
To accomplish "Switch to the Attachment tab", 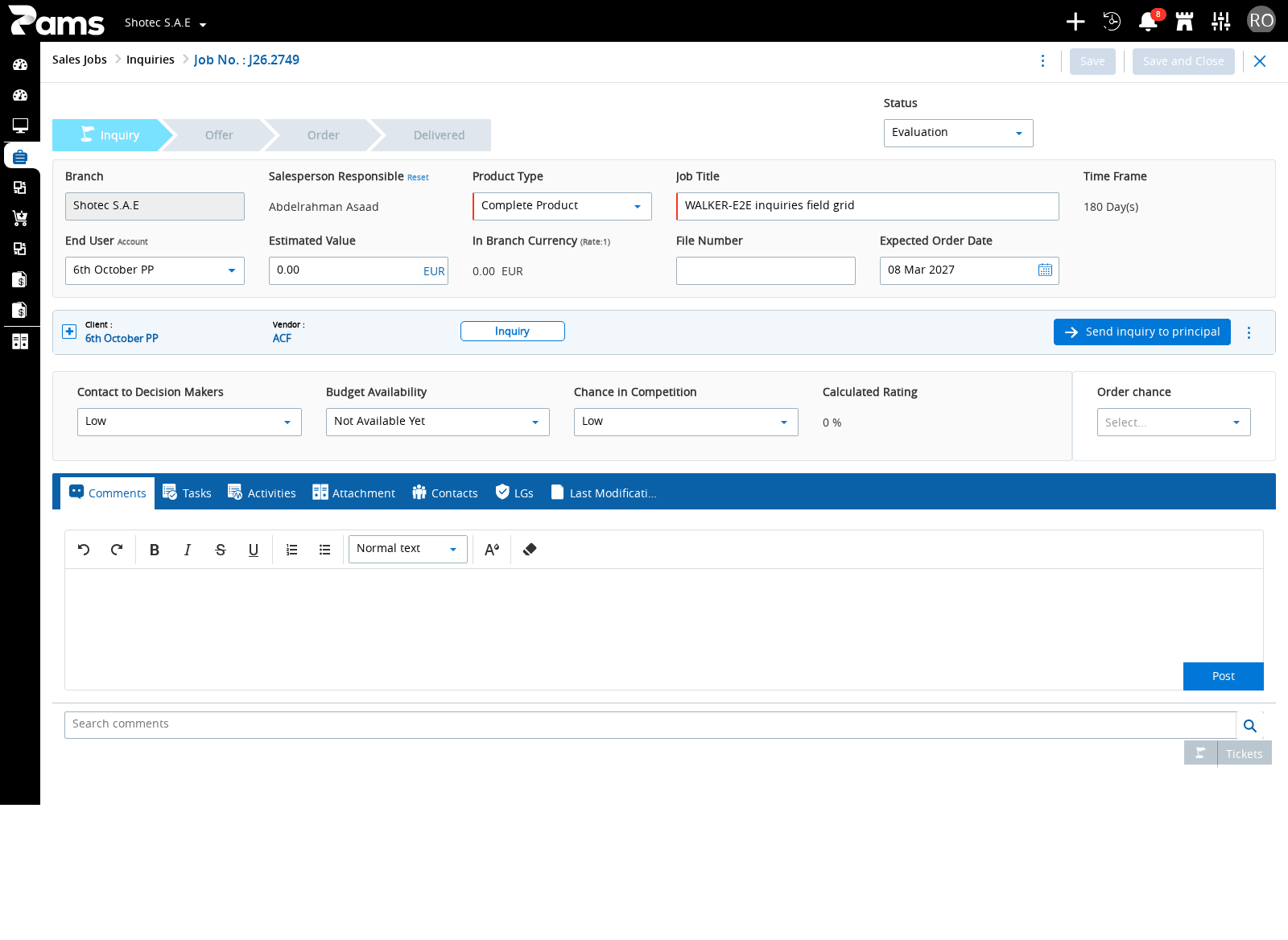I will [x=354, y=493].
